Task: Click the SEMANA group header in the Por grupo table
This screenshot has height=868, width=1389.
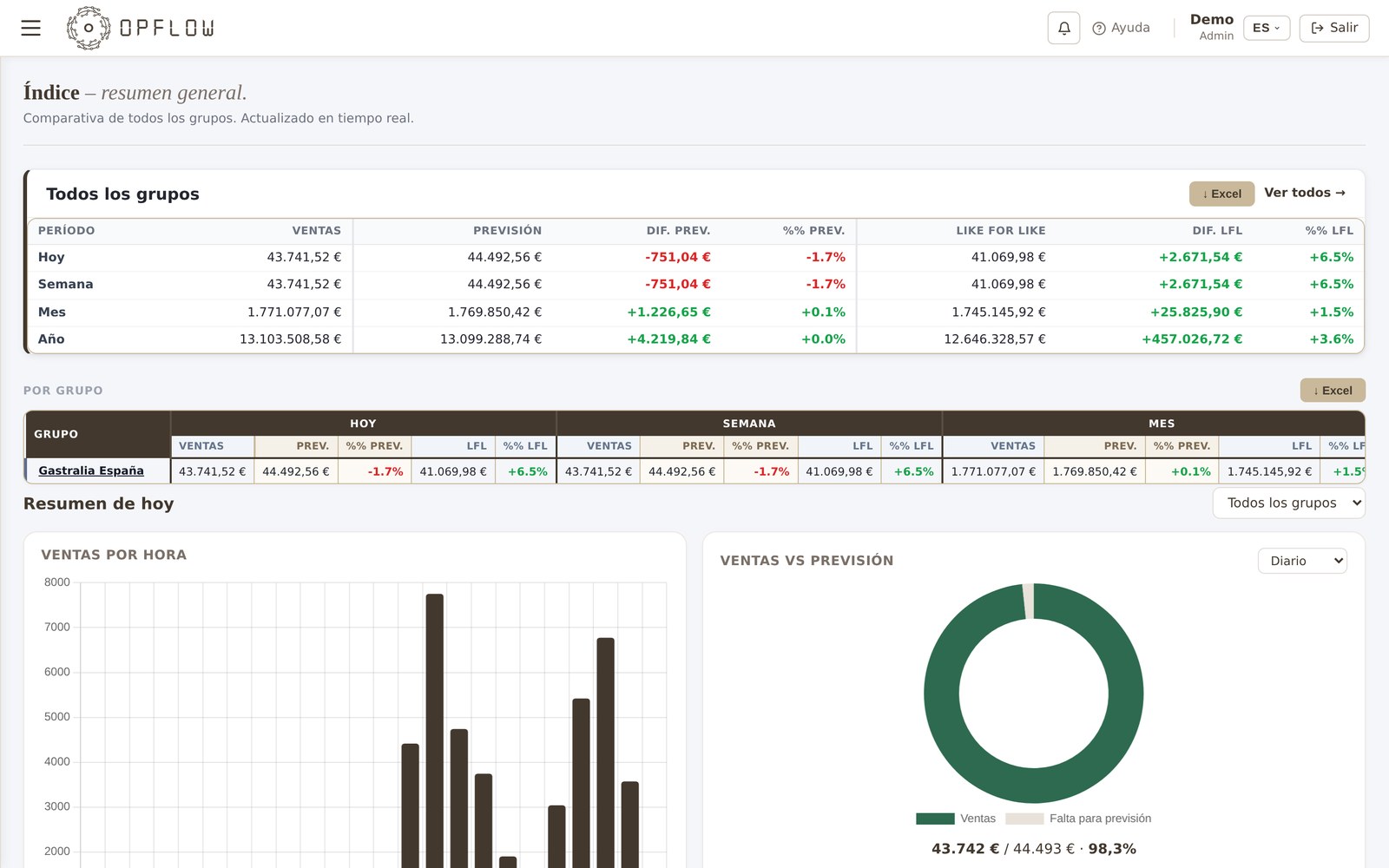Action: pyautogui.click(x=749, y=424)
